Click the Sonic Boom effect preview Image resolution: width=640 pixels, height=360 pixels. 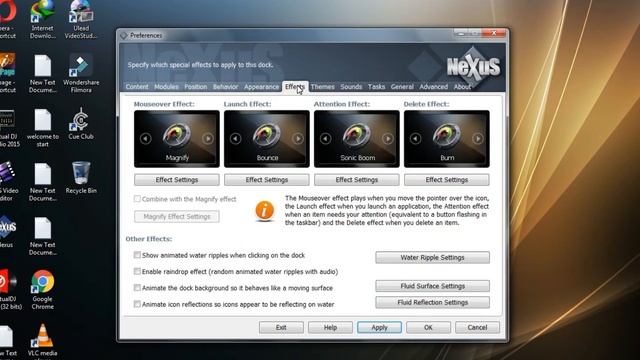(x=357, y=139)
